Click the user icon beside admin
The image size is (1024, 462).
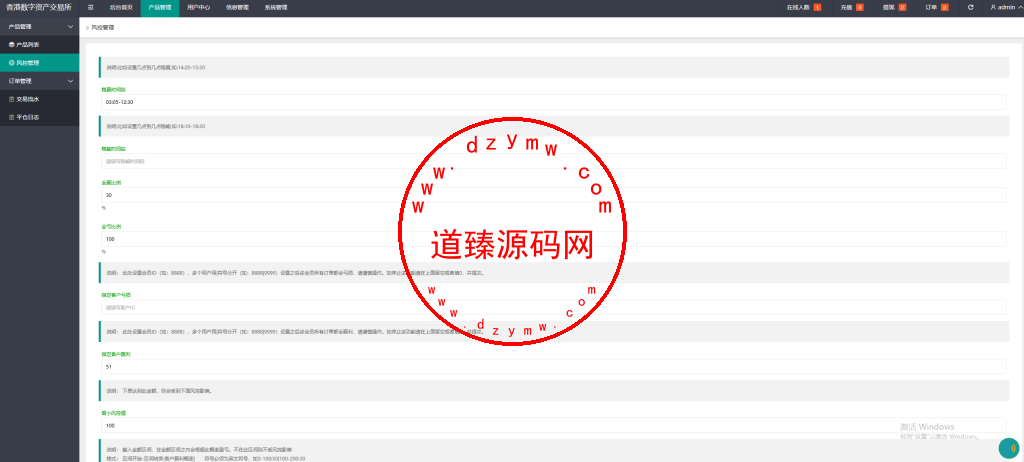pyautogui.click(x=994, y=8)
